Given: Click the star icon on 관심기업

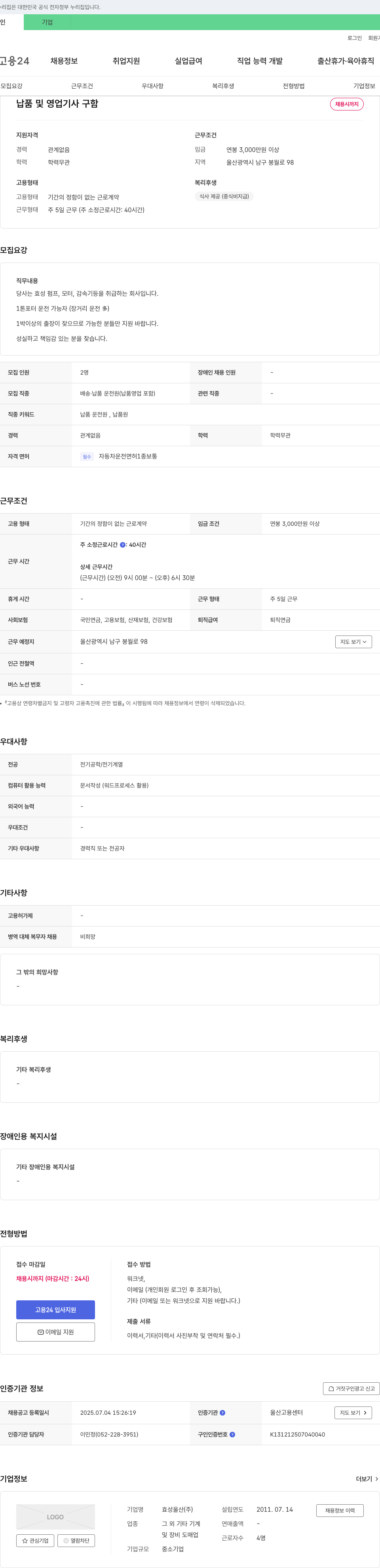Looking at the screenshot, I should [25, 1541].
